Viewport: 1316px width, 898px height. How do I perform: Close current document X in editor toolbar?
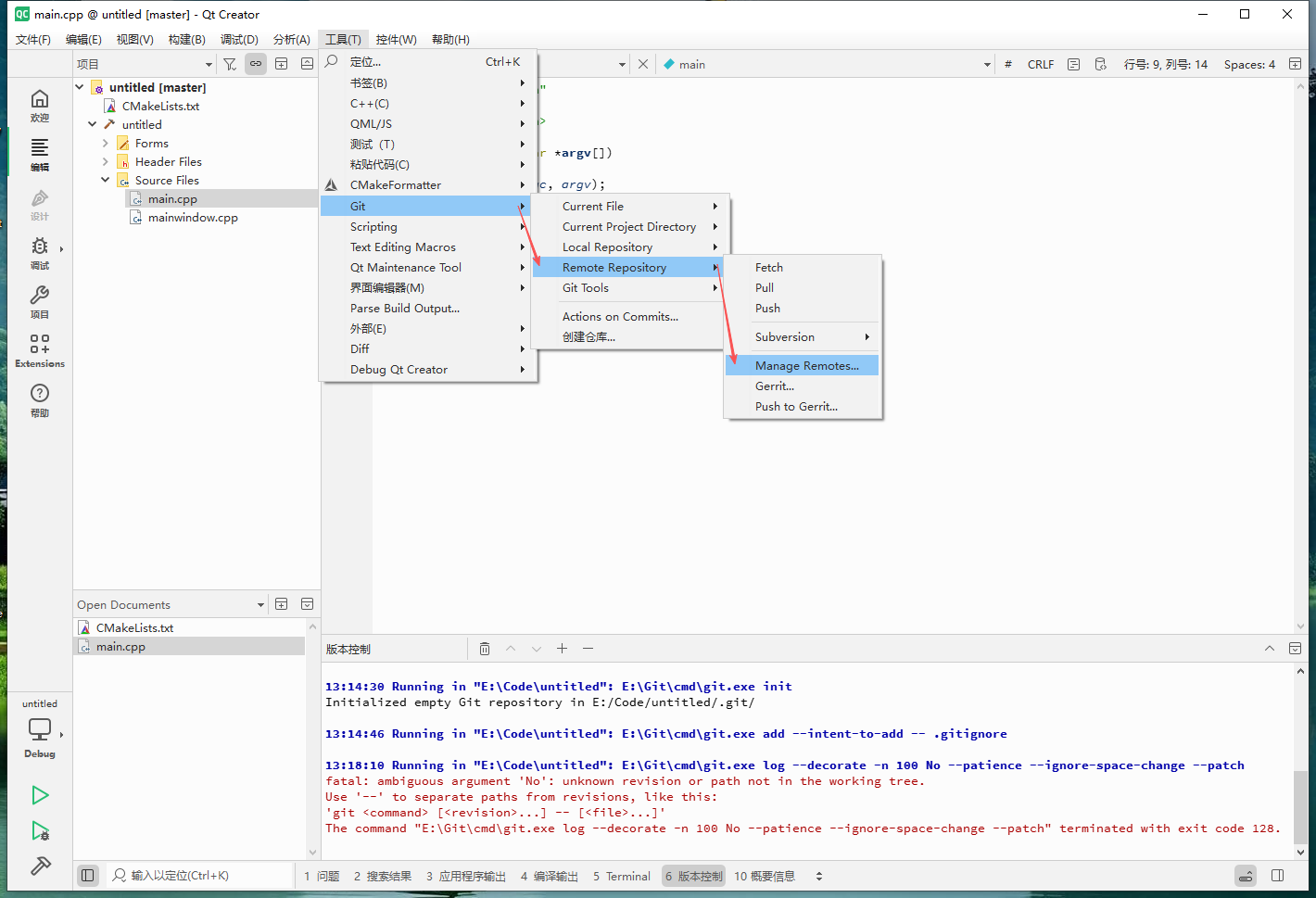pyautogui.click(x=643, y=64)
